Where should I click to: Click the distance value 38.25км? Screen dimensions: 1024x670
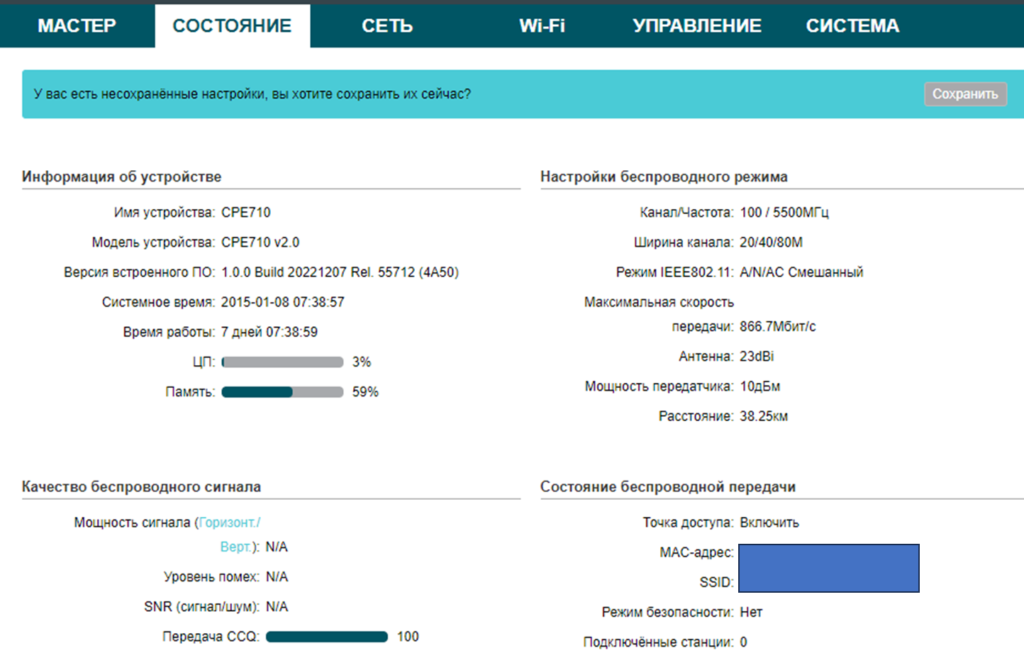pyautogui.click(x=765, y=416)
